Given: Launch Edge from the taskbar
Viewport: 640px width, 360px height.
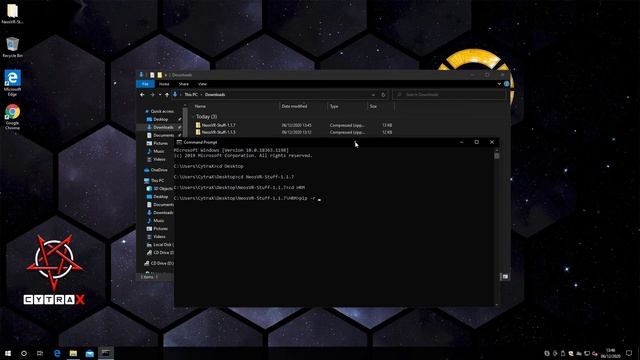Looking at the screenshot, I should coord(57,353).
